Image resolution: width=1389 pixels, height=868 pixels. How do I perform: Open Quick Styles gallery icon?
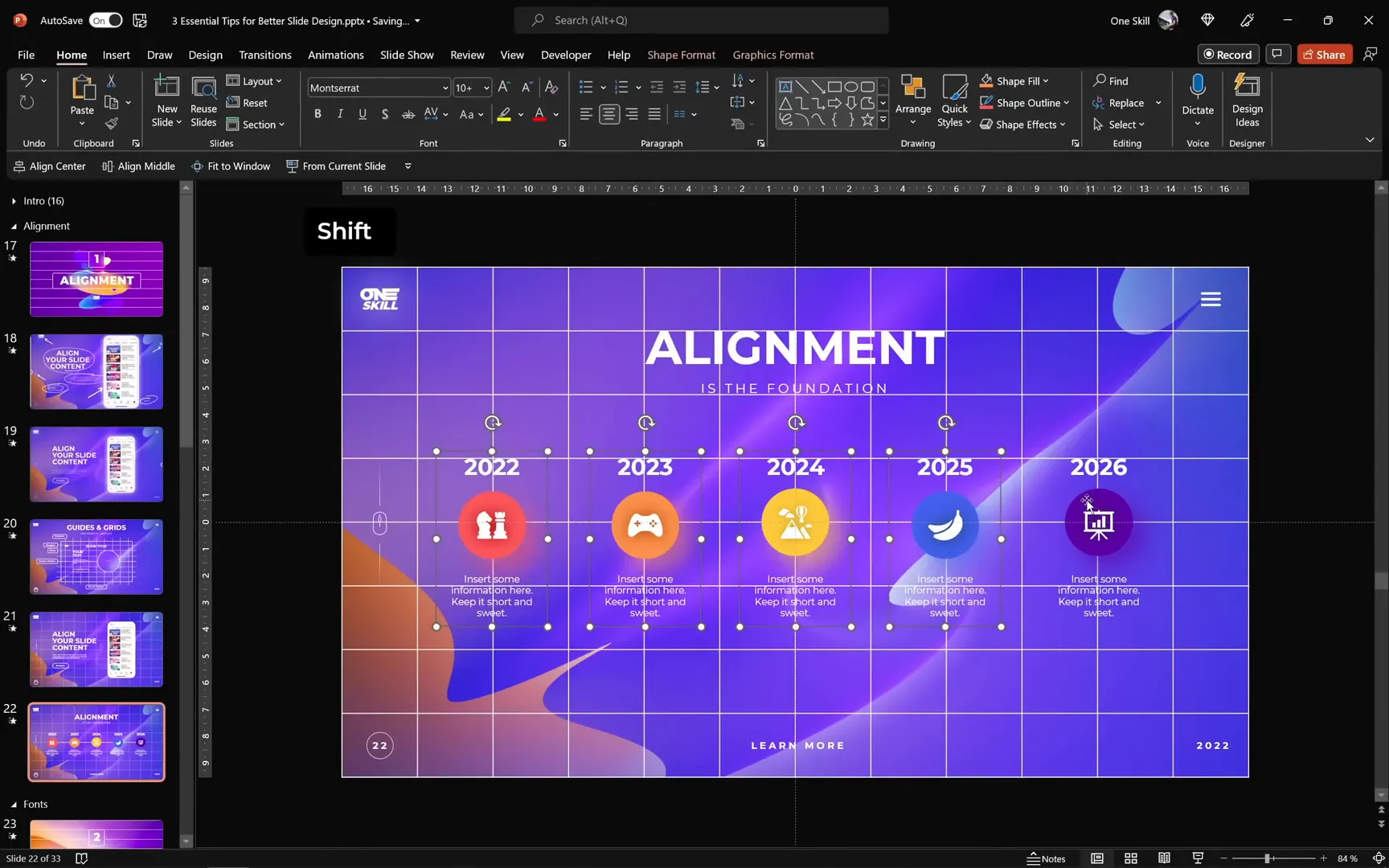tap(954, 87)
